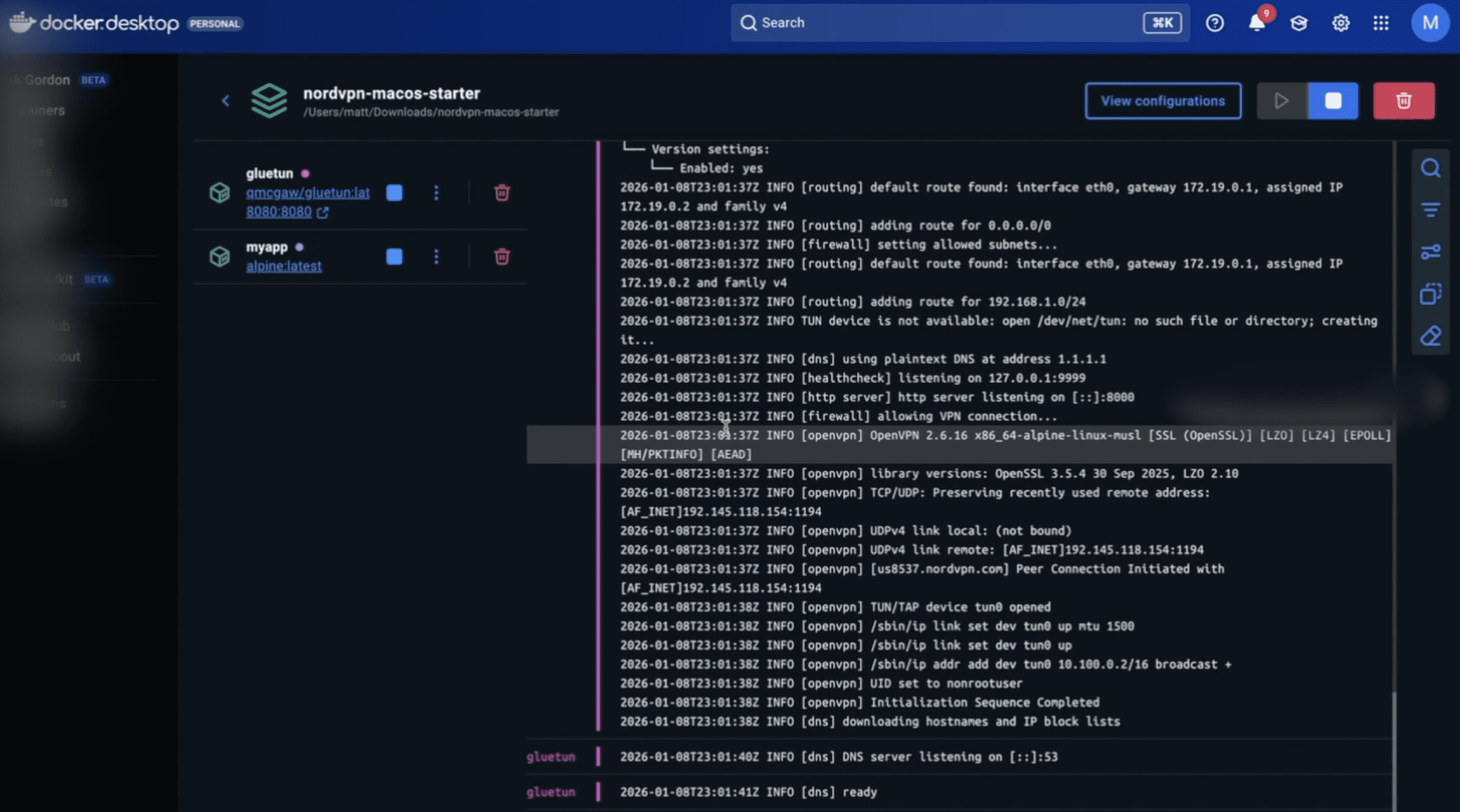This screenshot has width=1460, height=812.
Task: Open the 8080:8080 port link
Action: pyautogui.click(x=279, y=212)
